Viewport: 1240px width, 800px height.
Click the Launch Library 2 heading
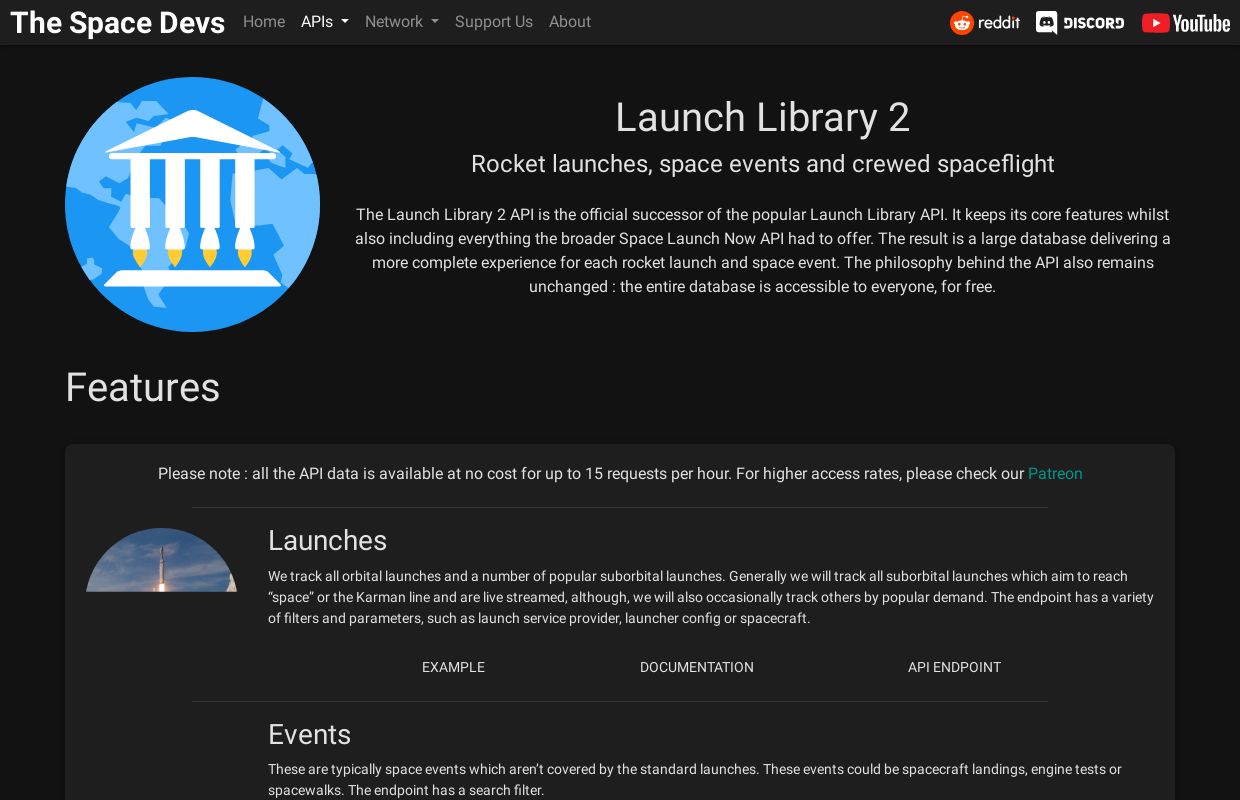point(762,118)
